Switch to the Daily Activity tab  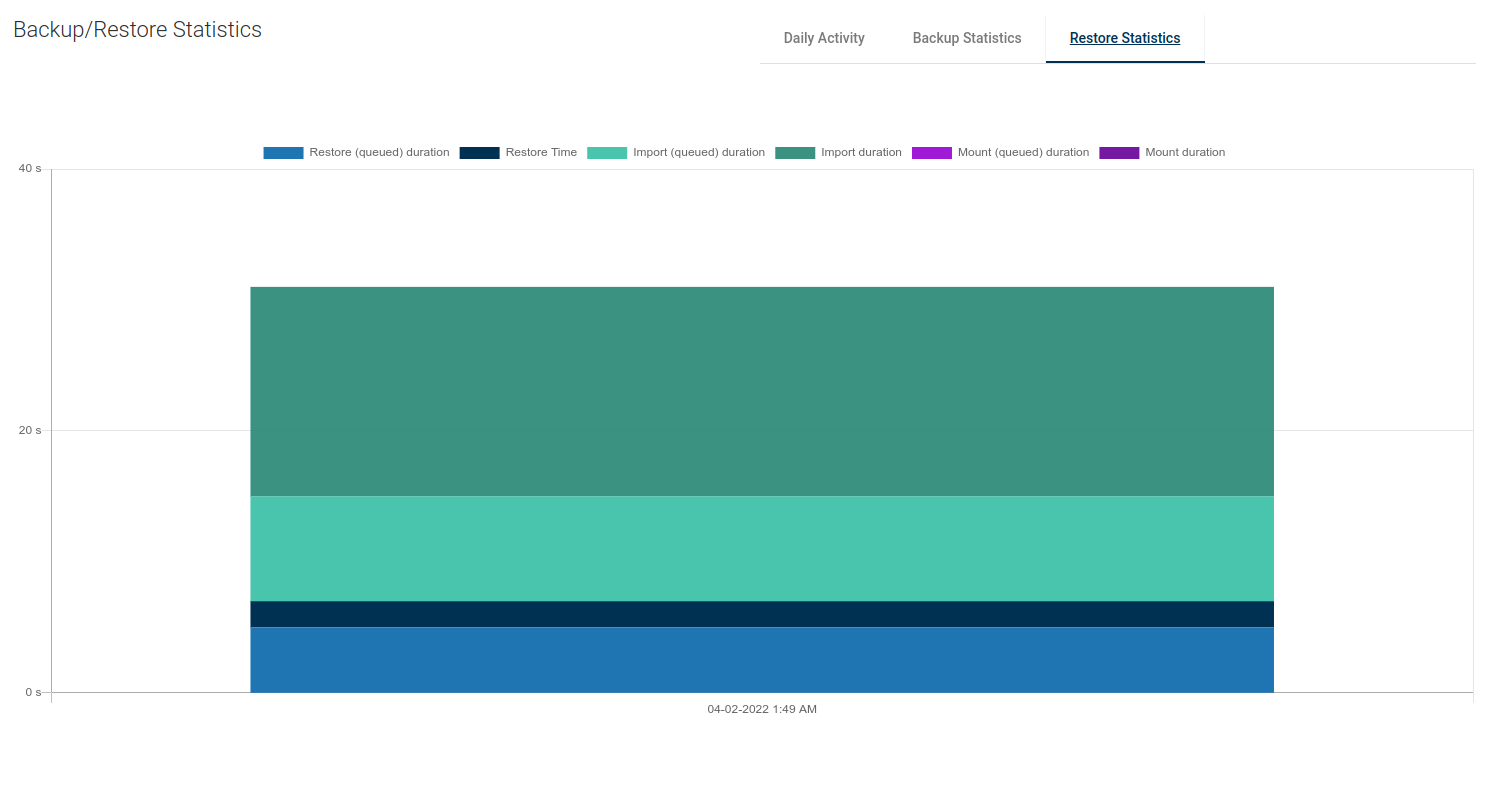click(x=823, y=38)
